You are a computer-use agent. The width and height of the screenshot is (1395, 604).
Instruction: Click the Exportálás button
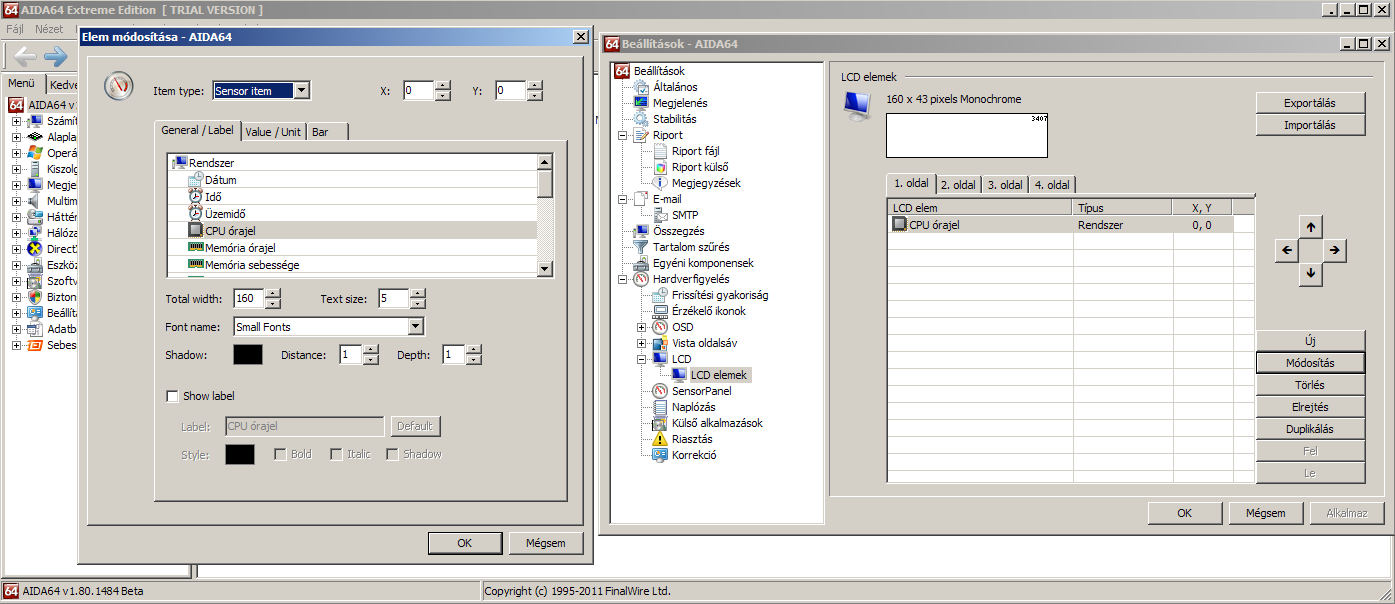(x=1310, y=103)
